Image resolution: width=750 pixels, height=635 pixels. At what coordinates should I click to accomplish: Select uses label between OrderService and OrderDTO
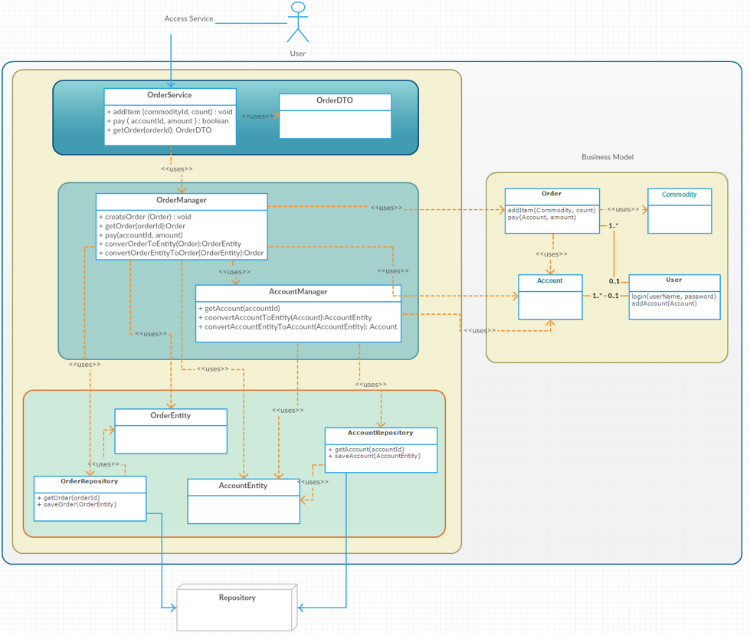pos(256,117)
